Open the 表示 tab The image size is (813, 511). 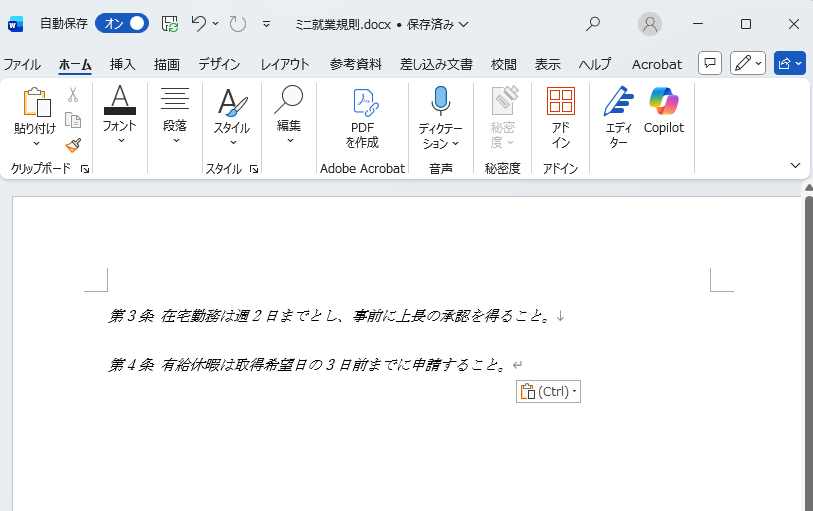pos(548,64)
